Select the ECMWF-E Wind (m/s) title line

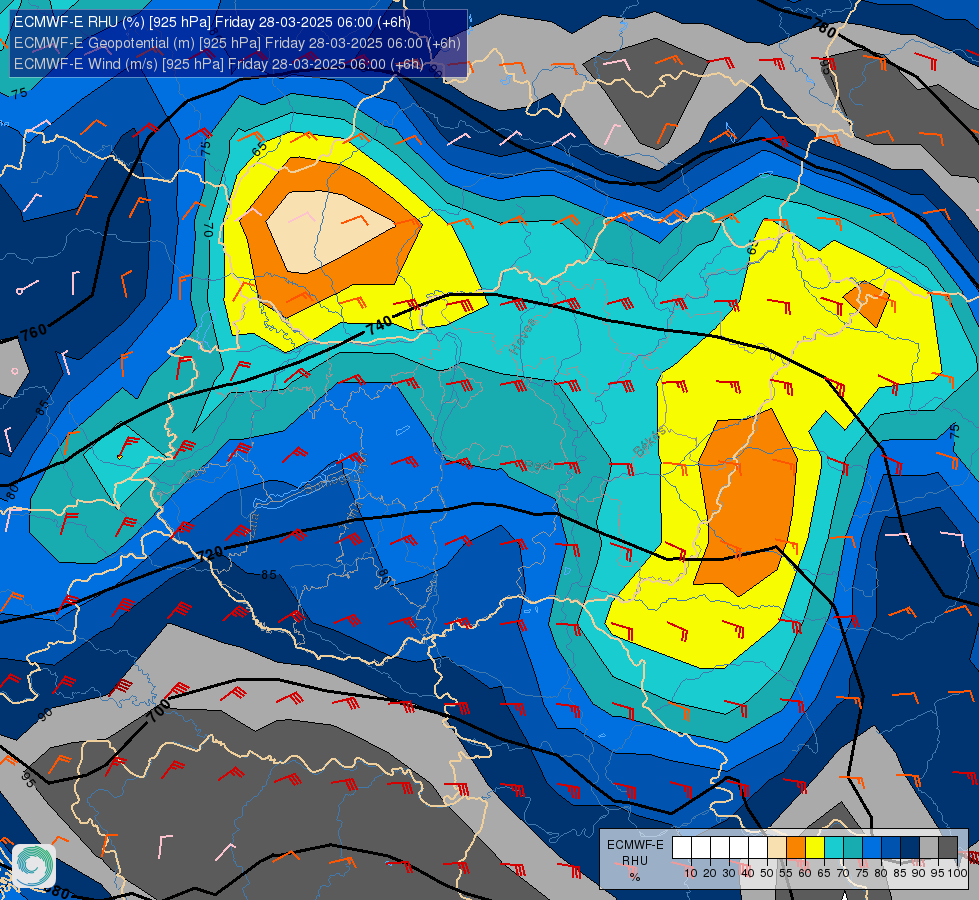point(219,64)
